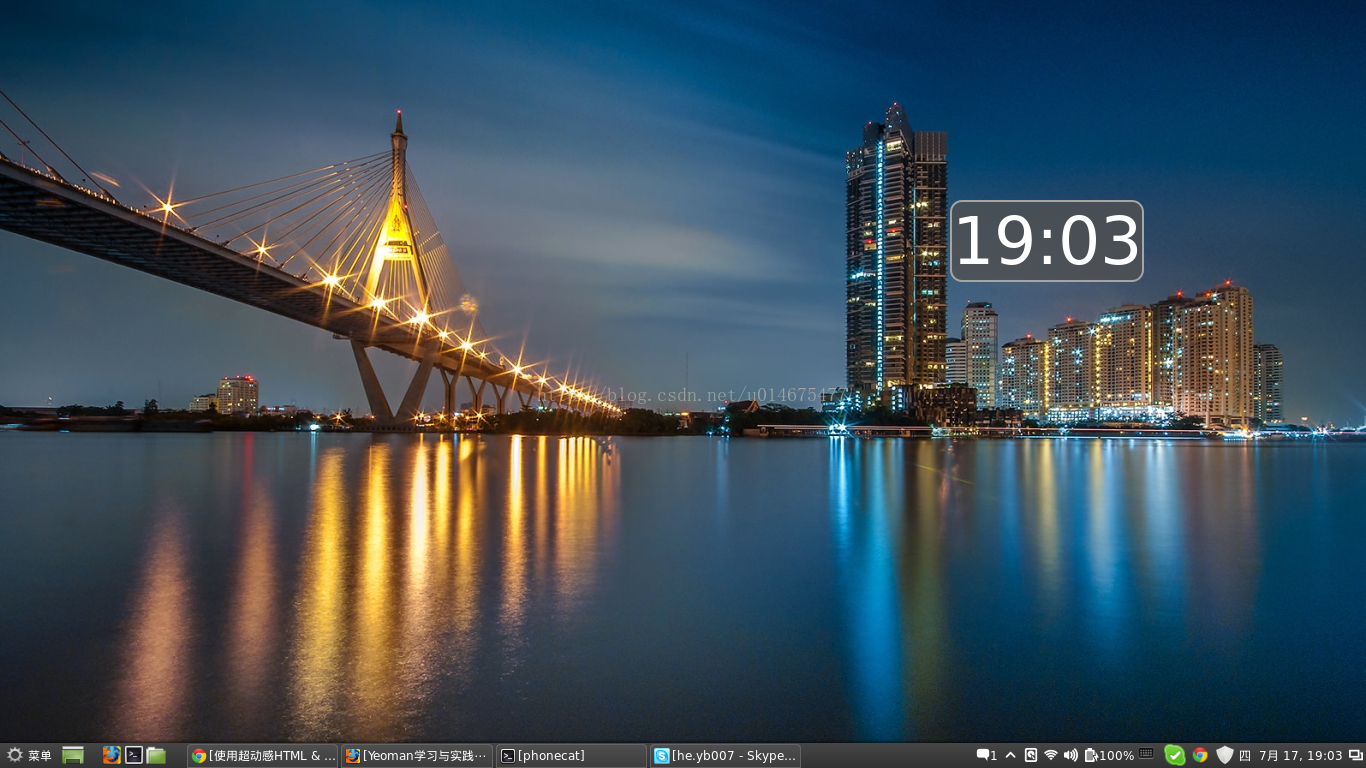The width and height of the screenshot is (1366, 768).
Task: Click the keyboard layout tray icon
Action: (x=1146, y=754)
